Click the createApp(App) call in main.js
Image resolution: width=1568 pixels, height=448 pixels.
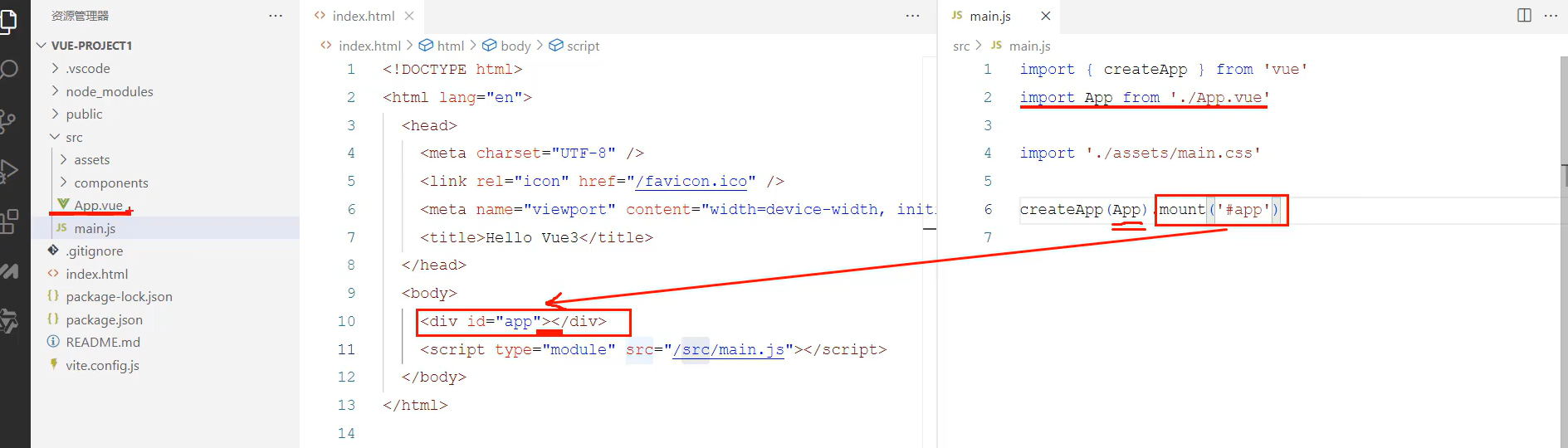(1083, 209)
